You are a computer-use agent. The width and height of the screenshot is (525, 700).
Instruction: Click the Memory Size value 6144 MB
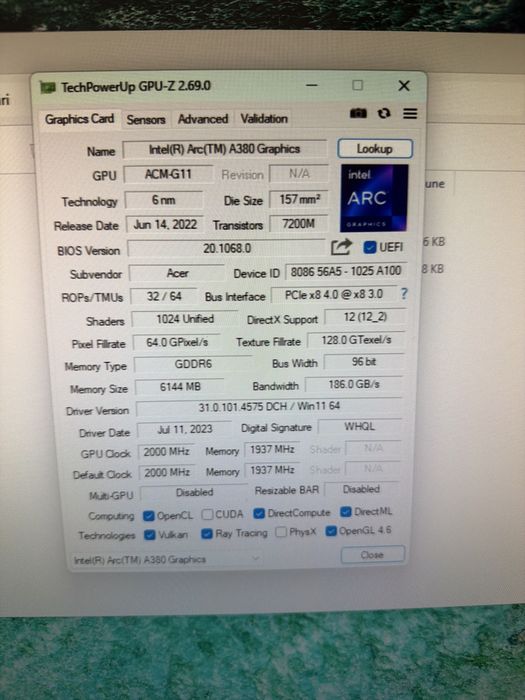point(180,387)
